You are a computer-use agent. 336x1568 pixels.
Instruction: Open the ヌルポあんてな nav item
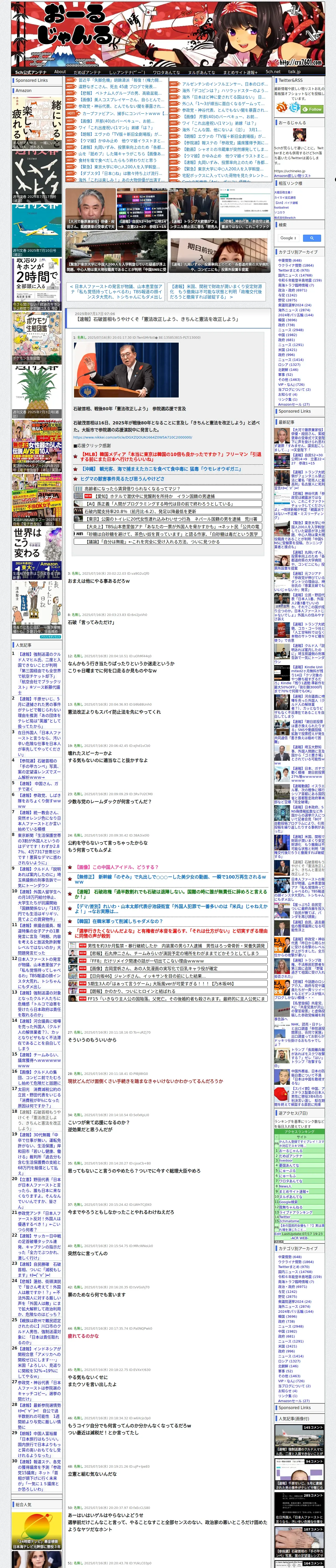[201, 72]
